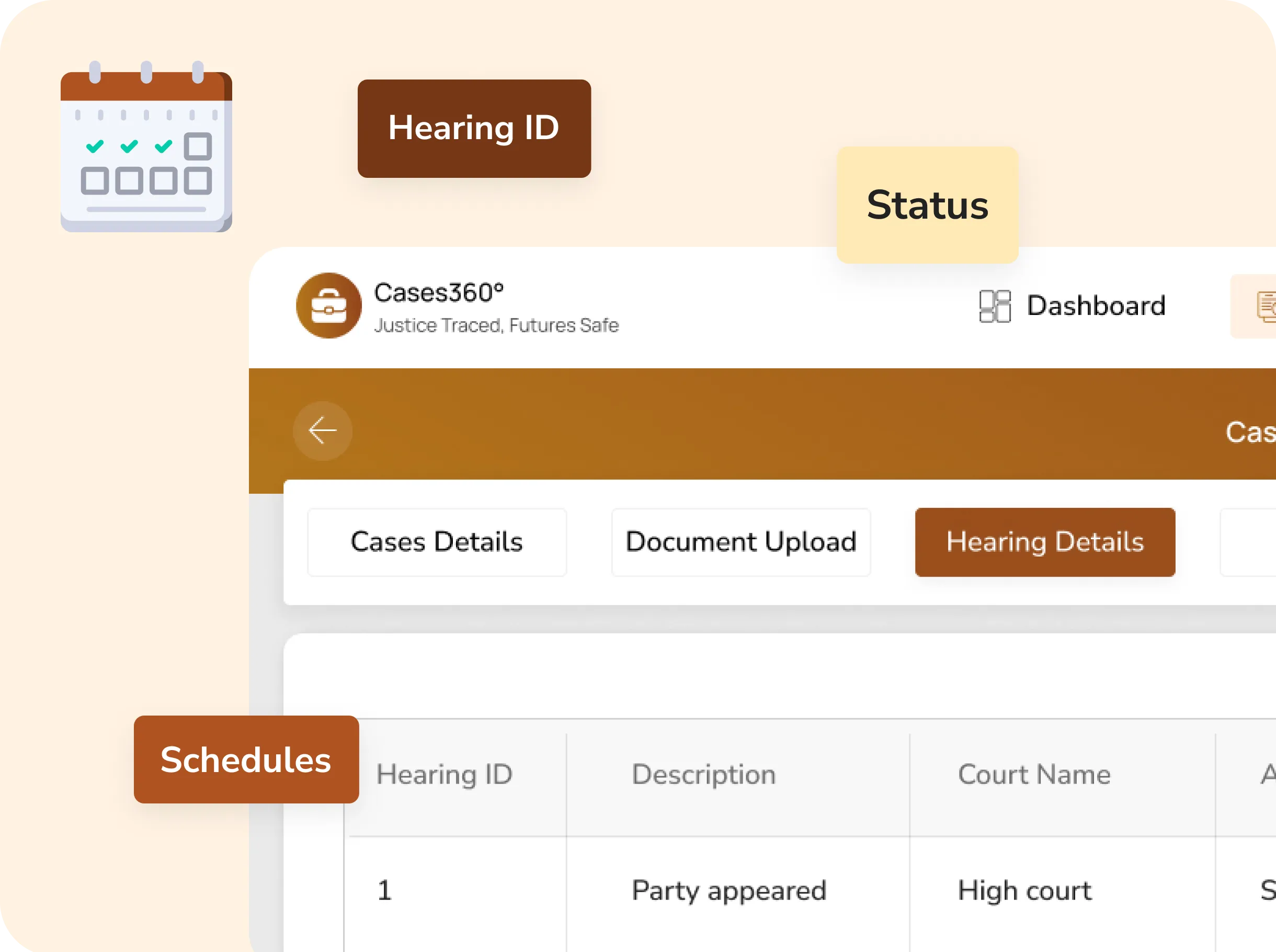Click the Cases360 briefcase logo
Image resolution: width=1276 pixels, height=952 pixels.
tap(328, 305)
